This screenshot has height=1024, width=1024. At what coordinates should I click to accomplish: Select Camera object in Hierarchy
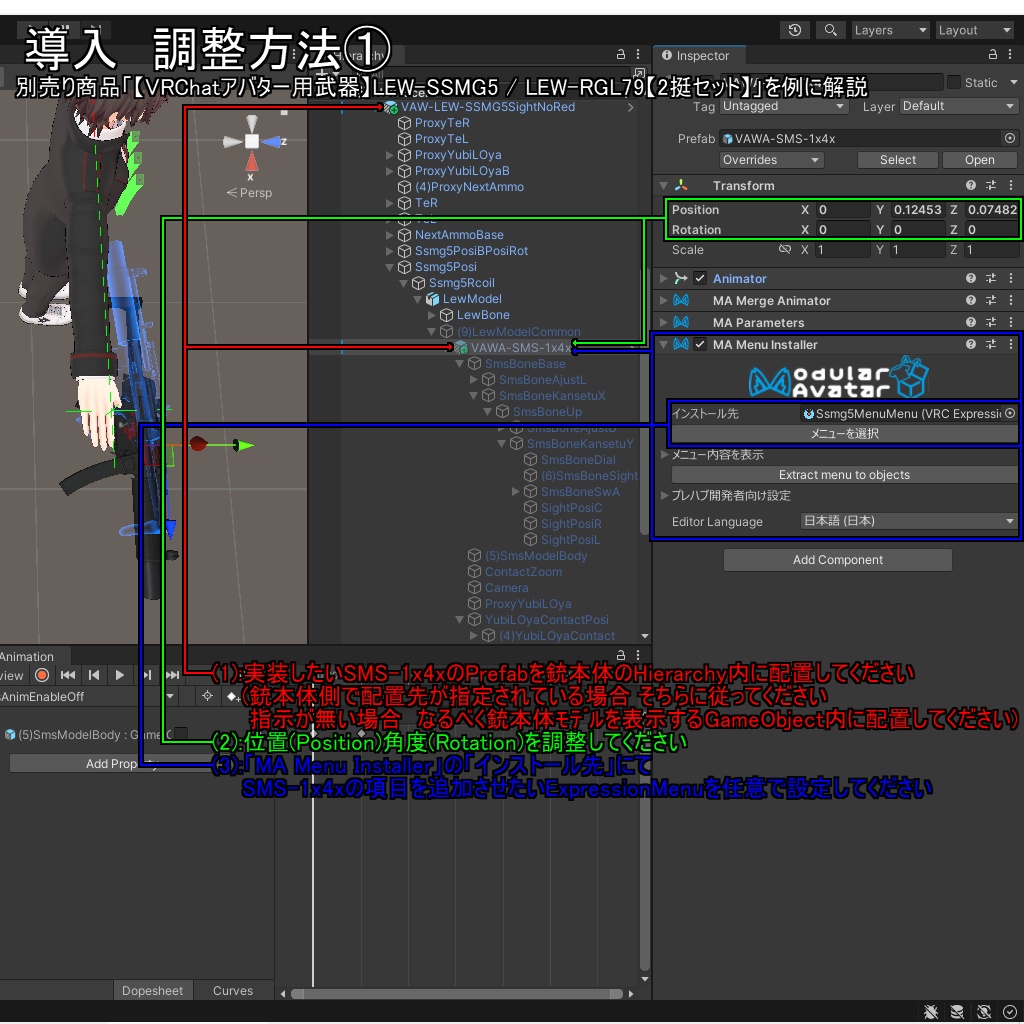click(506, 588)
